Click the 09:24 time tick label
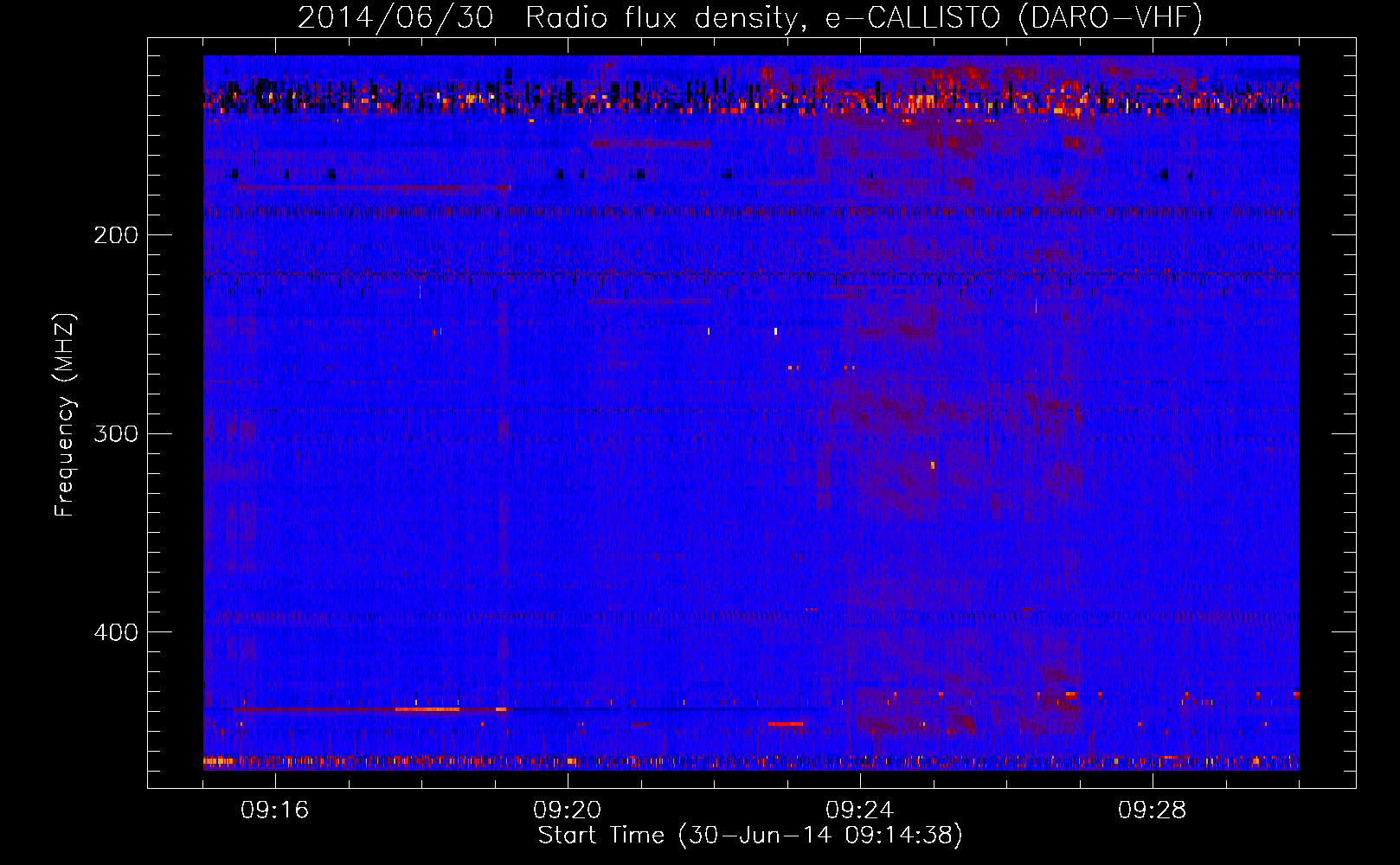Screen dimensions: 1400x865 [860, 811]
